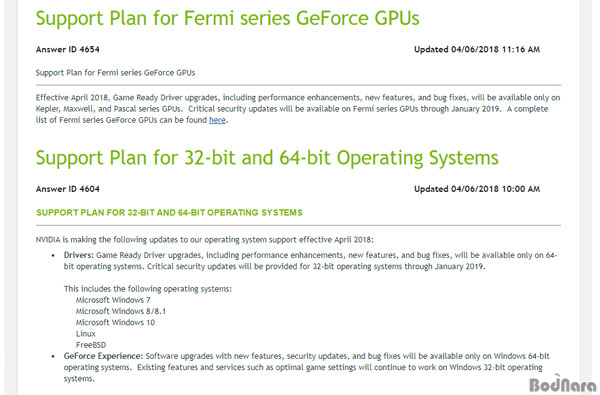Click the 'Answer ID 4654' text

click(68, 49)
